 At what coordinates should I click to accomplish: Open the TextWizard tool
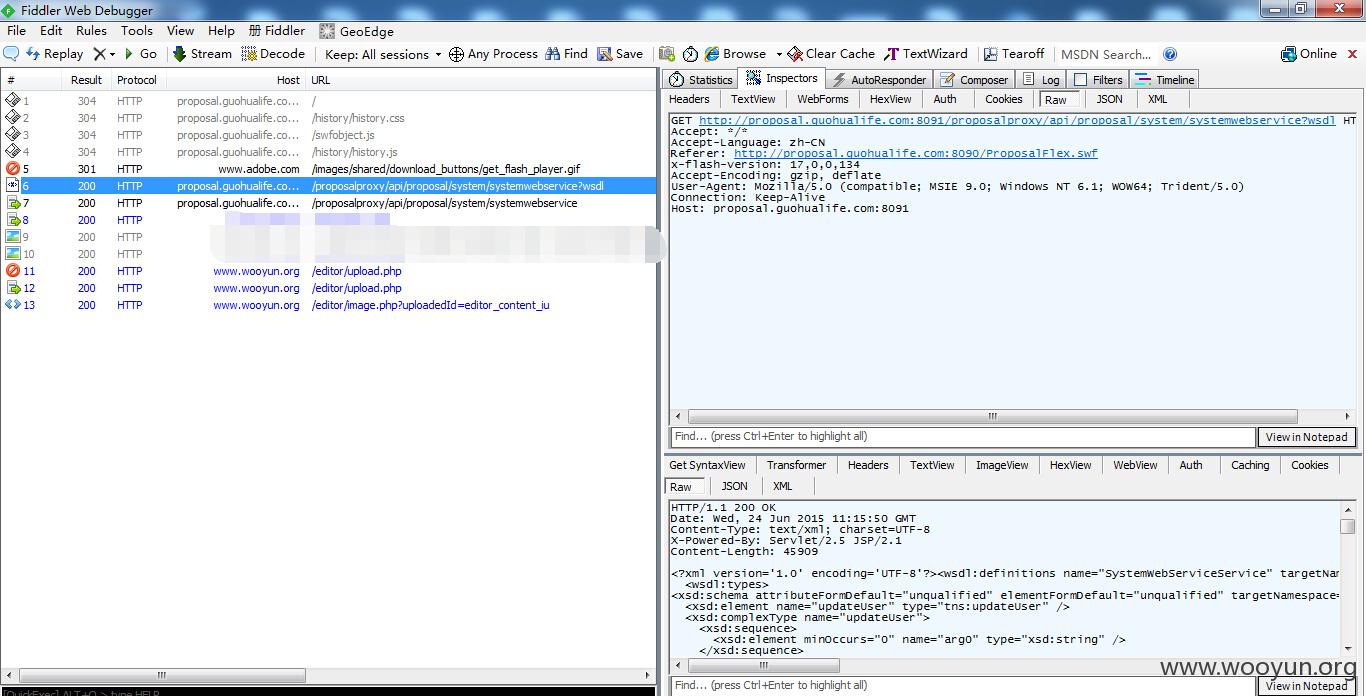[926, 54]
